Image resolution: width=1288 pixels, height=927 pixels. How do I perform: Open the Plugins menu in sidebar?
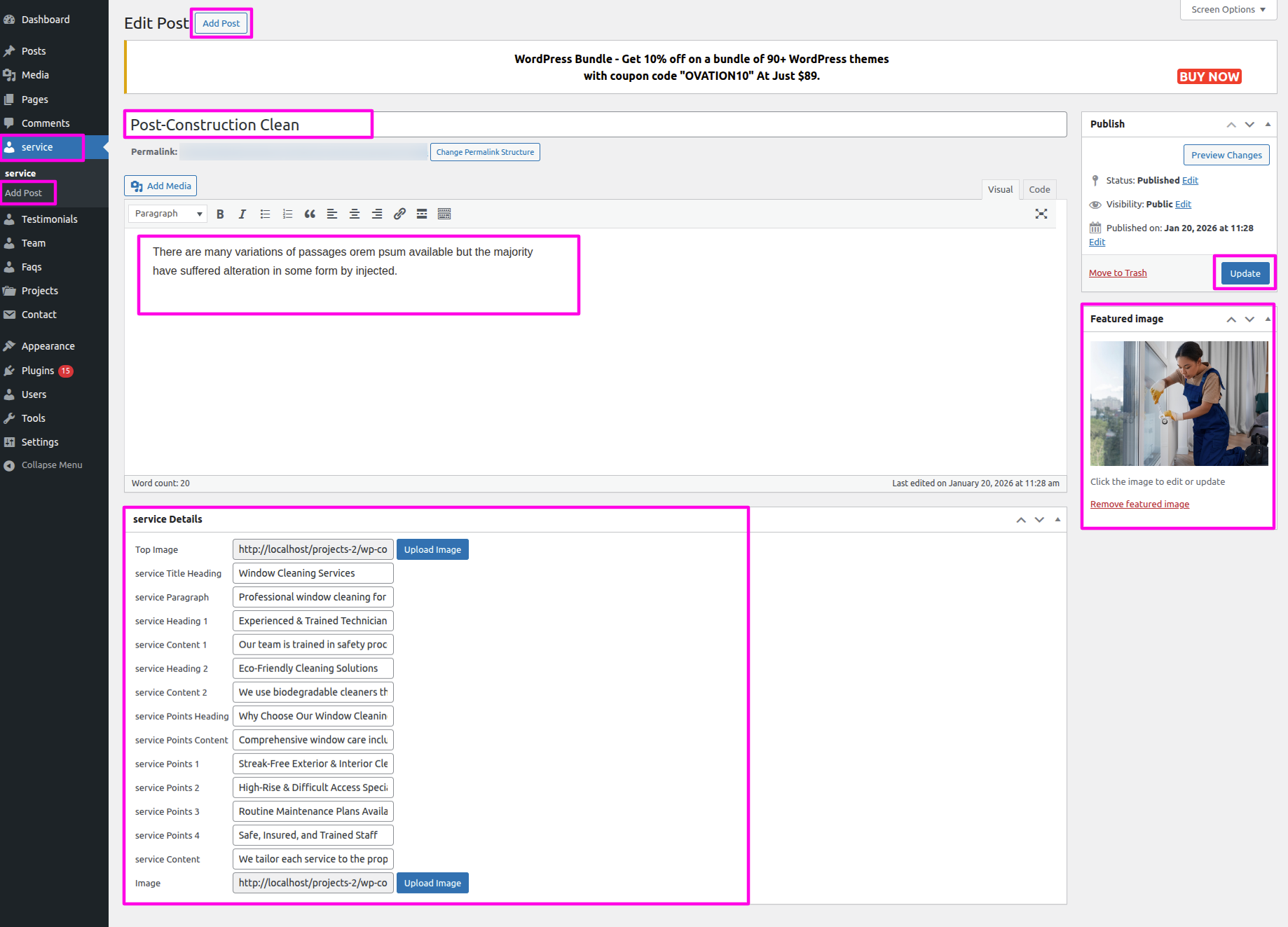coord(38,371)
